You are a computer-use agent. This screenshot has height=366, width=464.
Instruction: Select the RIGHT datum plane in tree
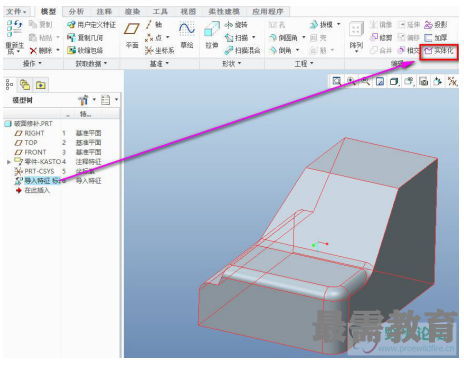coord(34,133)
